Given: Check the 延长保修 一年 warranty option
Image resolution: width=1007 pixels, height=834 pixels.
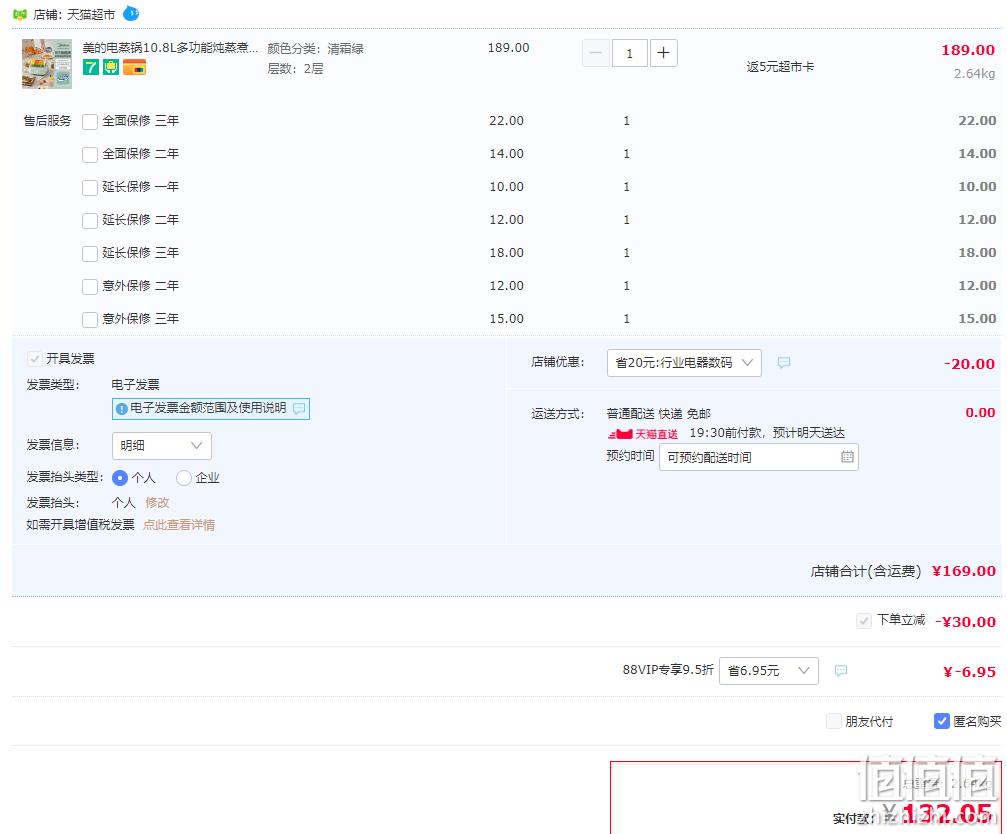Looking at the screenshot, I should (x=90, y=187).
